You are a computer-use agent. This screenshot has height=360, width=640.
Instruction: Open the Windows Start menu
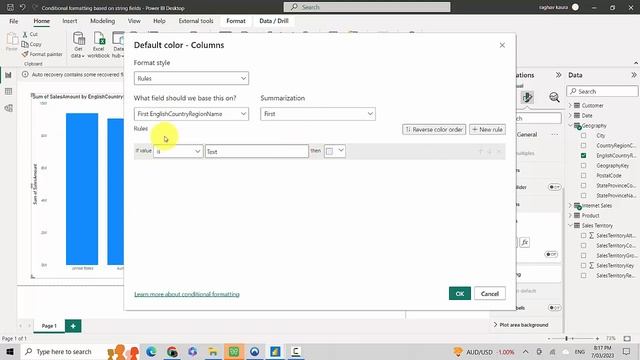click(10, 351)
